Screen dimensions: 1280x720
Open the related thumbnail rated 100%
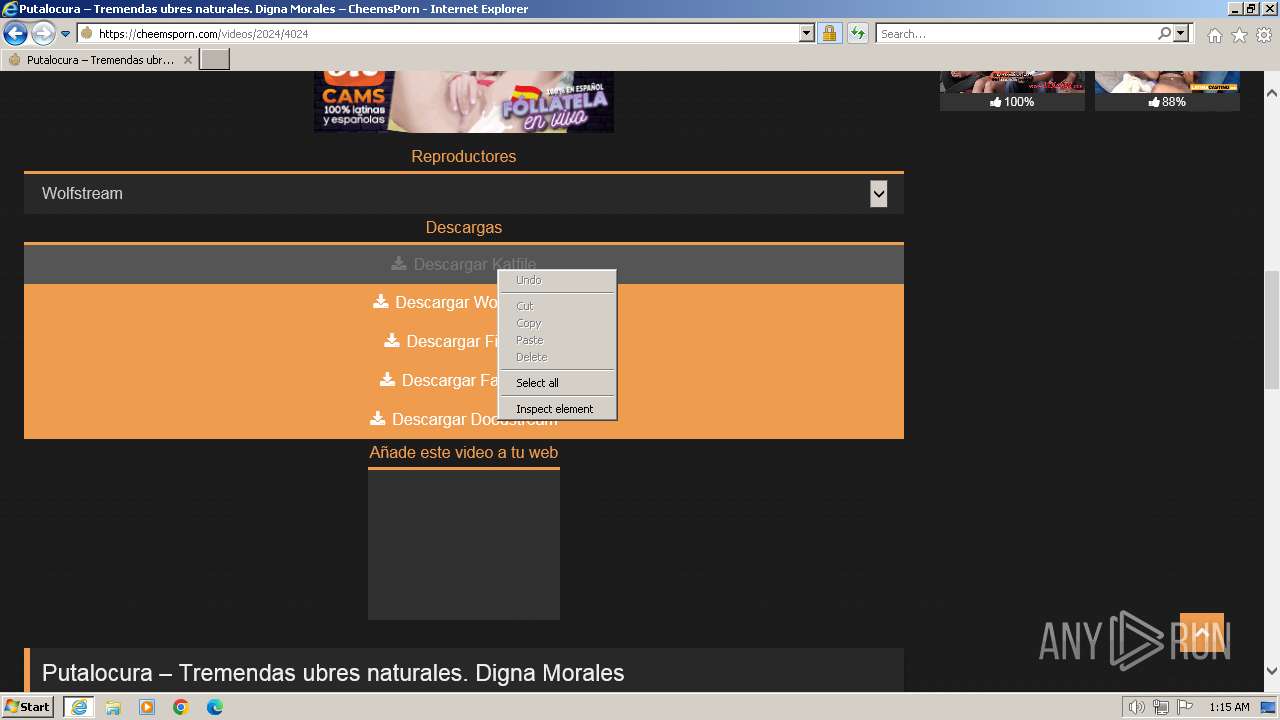1012,90
